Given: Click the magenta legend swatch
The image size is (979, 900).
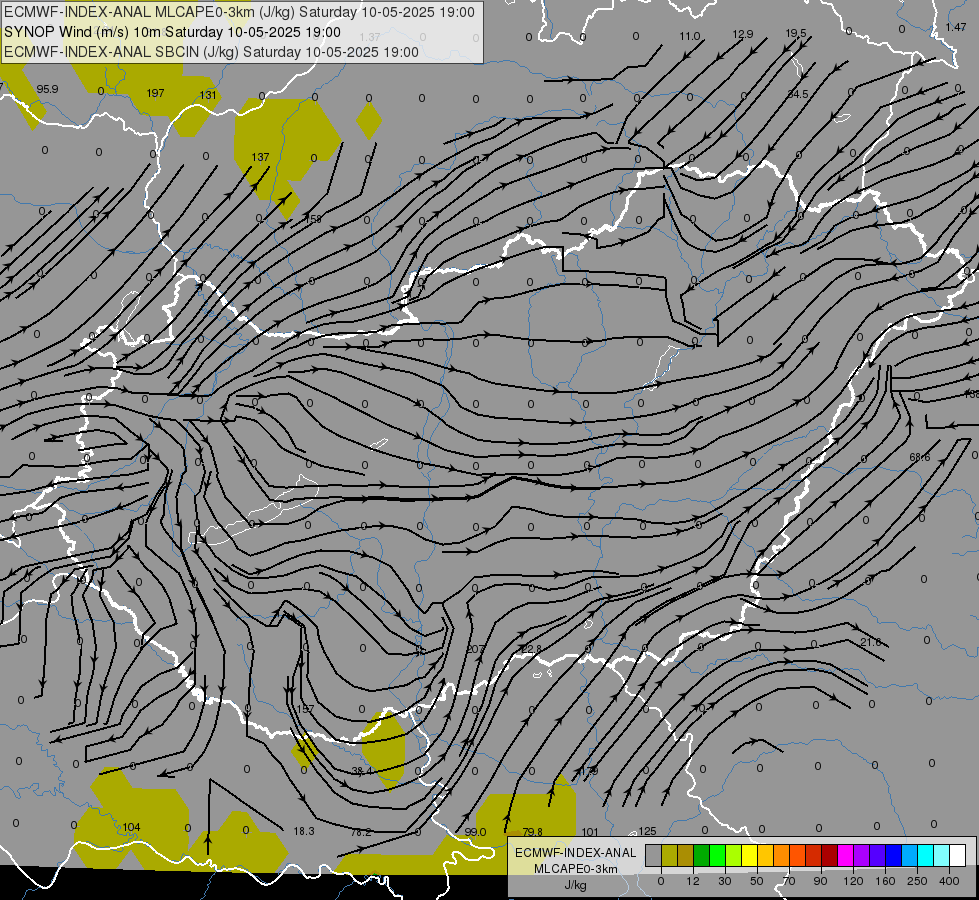Looking at the screenshot, I should click(845, 855).
